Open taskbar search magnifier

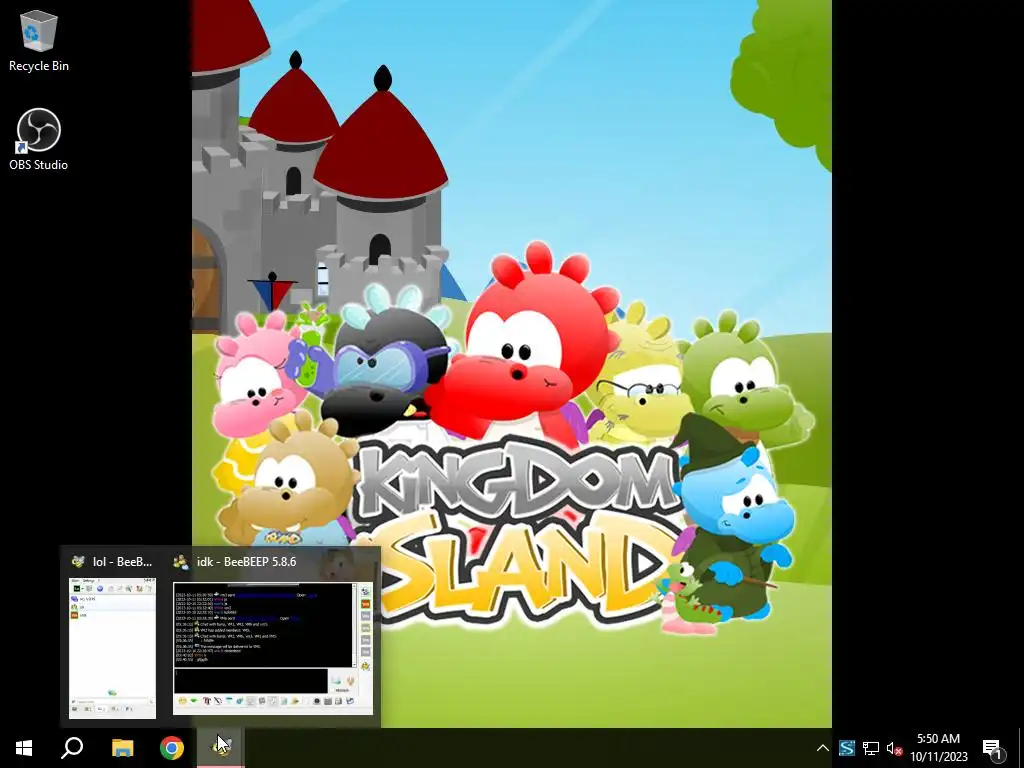[x=72, y=748]
